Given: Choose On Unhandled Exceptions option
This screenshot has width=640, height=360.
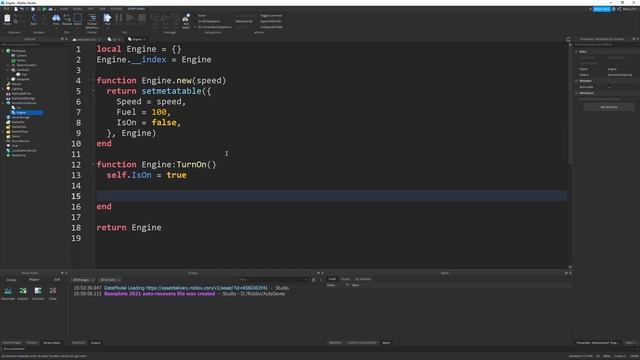Looking at the screenshot, I should click(x=214, y=27).
